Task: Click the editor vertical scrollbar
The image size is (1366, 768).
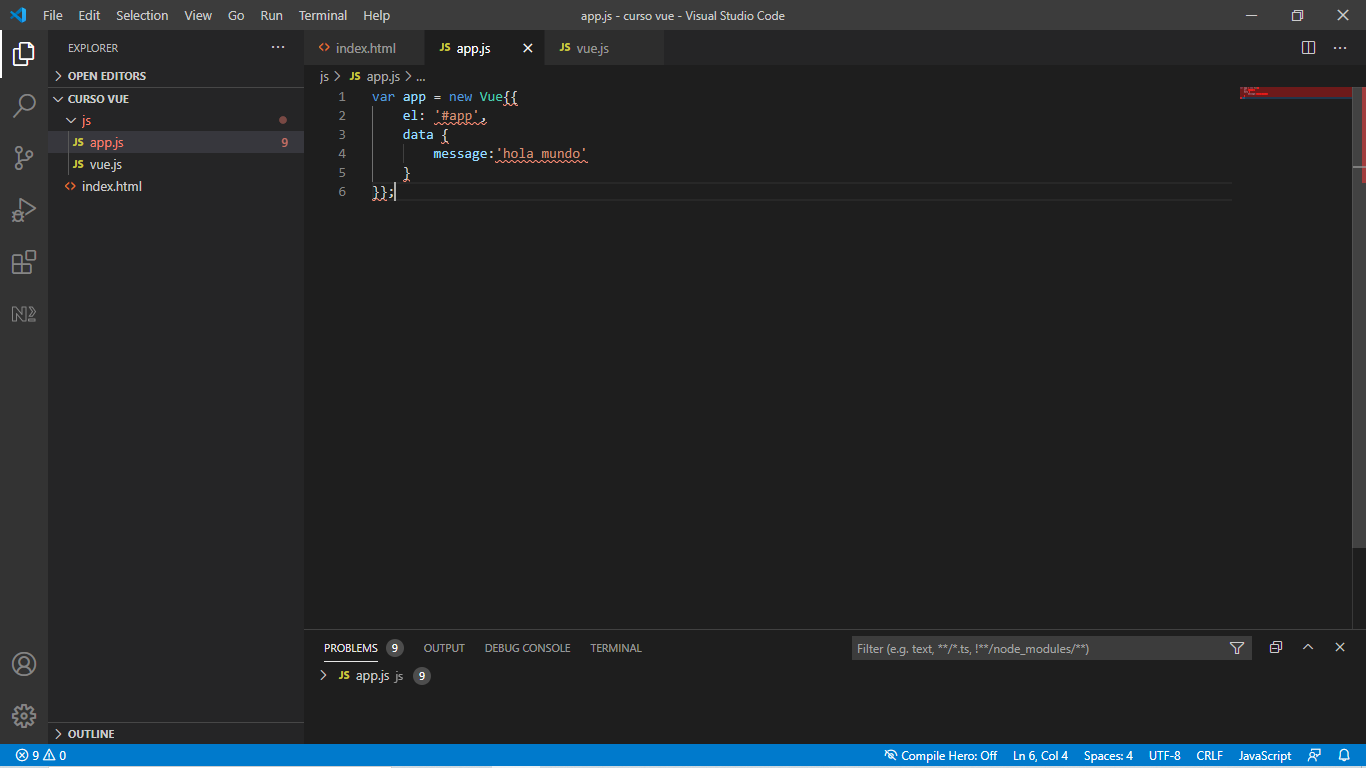Action: (x=1359, y=317)
